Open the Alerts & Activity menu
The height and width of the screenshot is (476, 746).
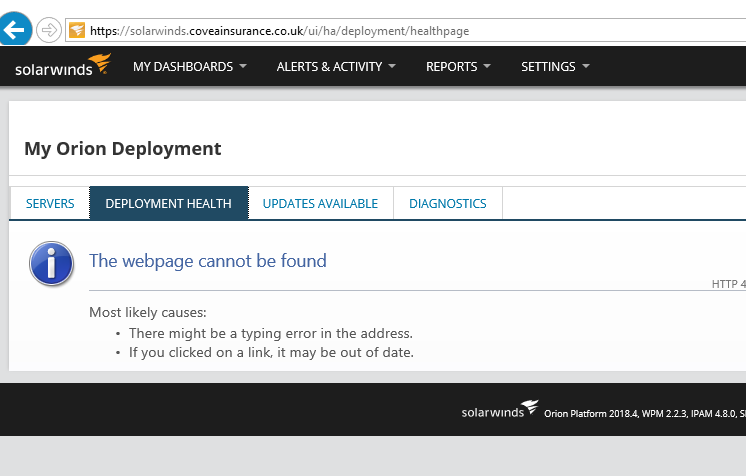[x=329, y=67]
